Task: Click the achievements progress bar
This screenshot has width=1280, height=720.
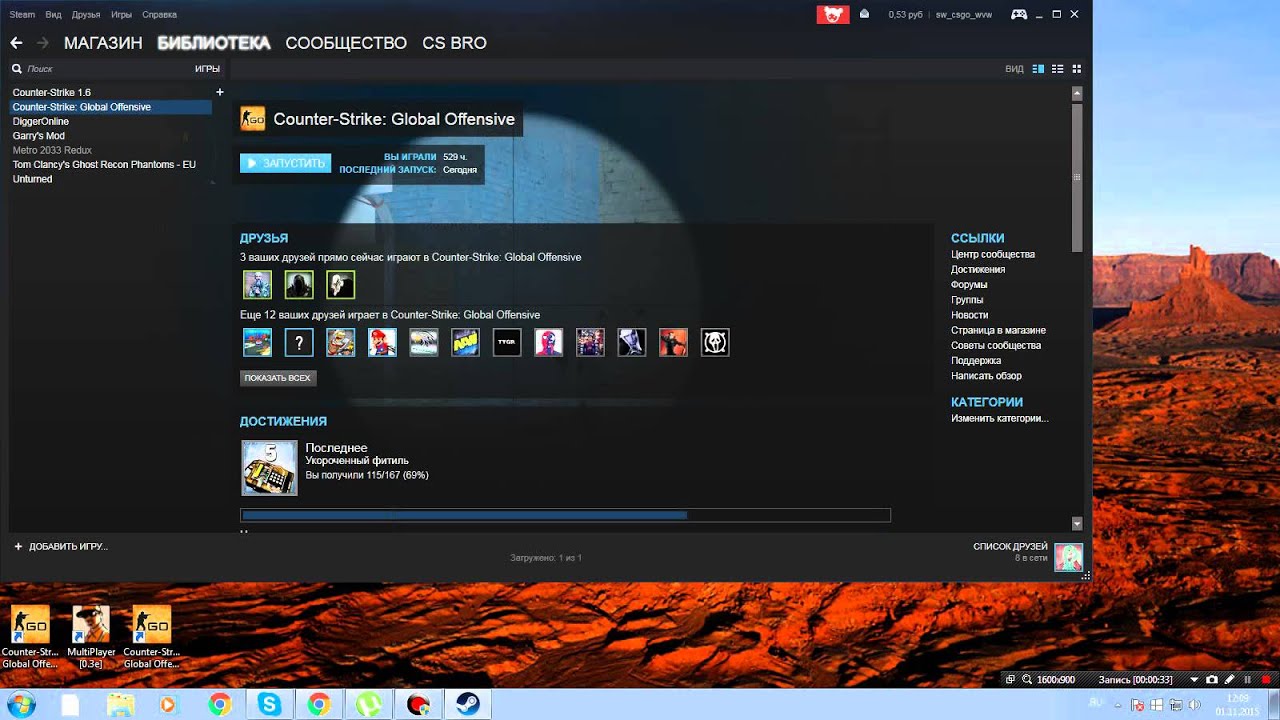Action: point(565,515)
